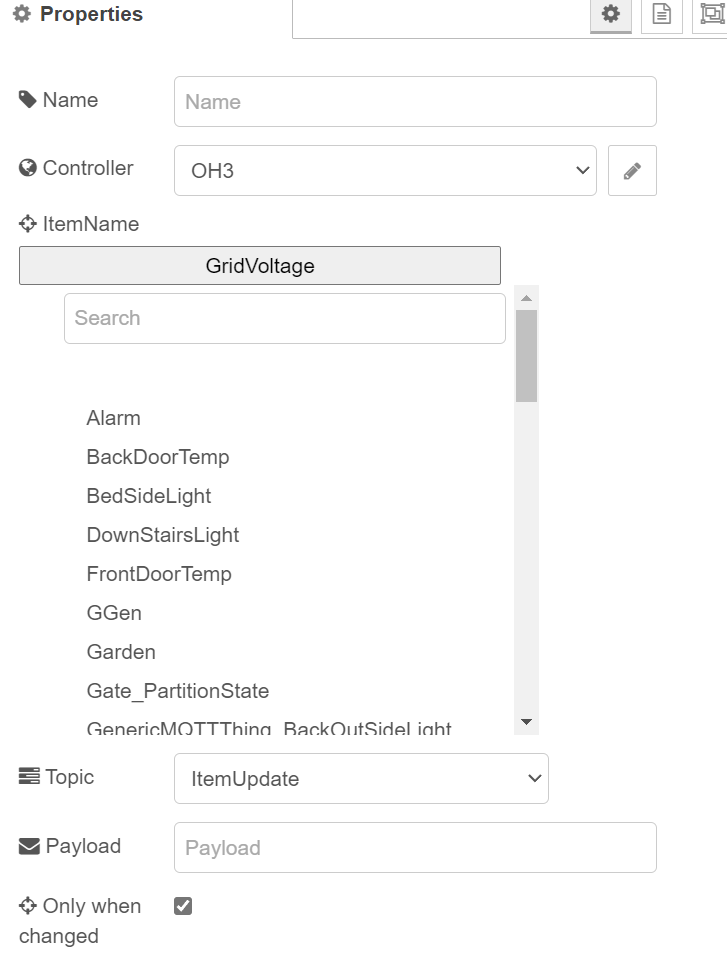Toggle the Only when changed checkbox

(x=183, y=906)
